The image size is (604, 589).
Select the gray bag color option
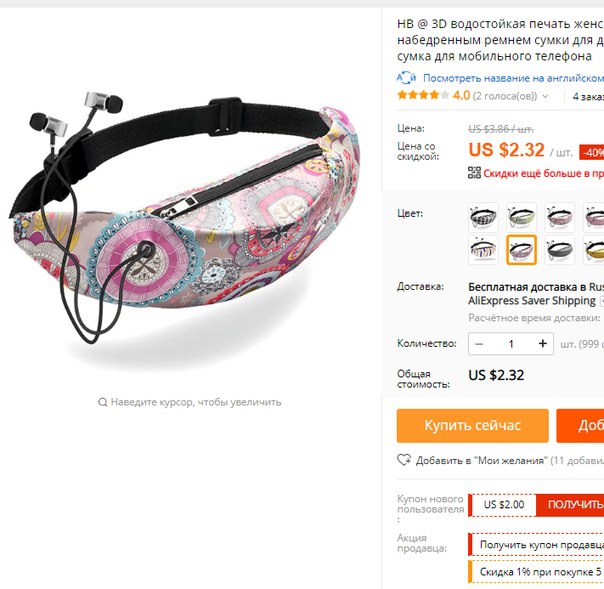point(559,250)
